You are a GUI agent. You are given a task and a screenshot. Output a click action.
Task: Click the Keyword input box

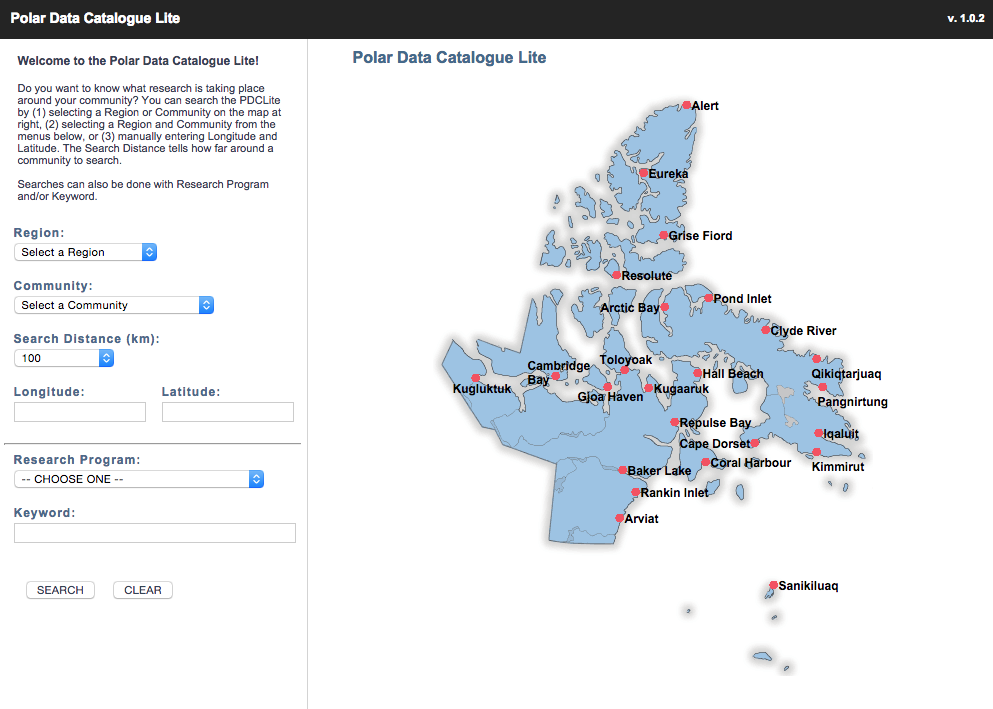coord(154,532)
